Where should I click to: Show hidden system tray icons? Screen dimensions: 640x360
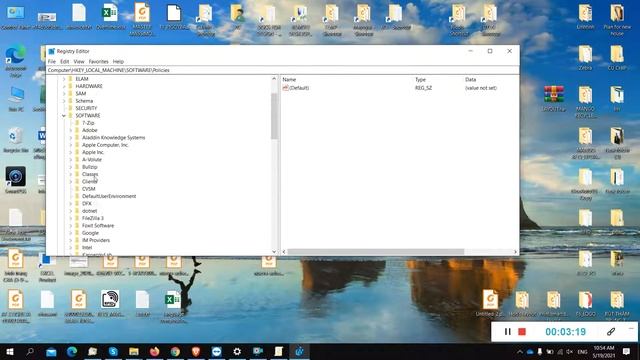520,352
